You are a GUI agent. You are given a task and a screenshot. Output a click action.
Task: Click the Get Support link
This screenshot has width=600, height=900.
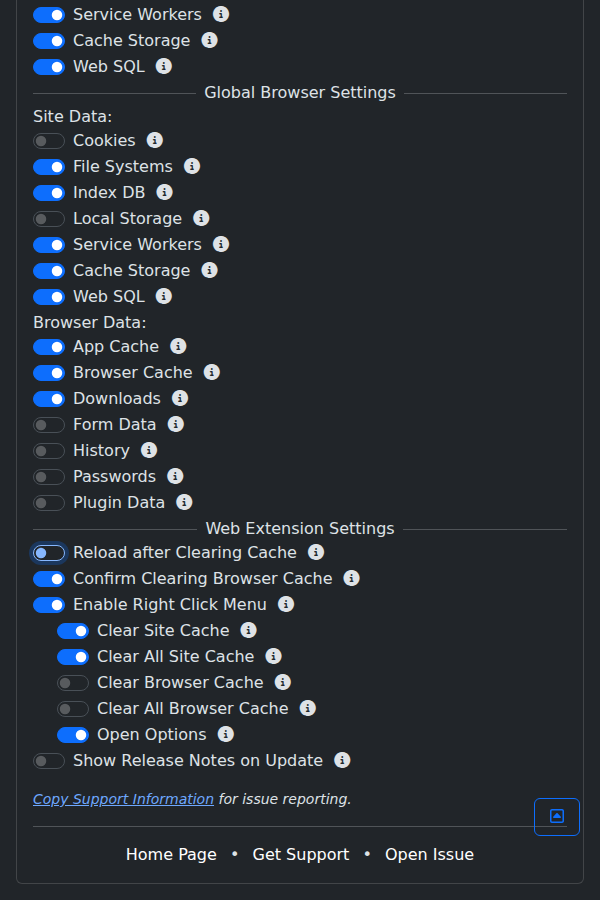[300, 854]
